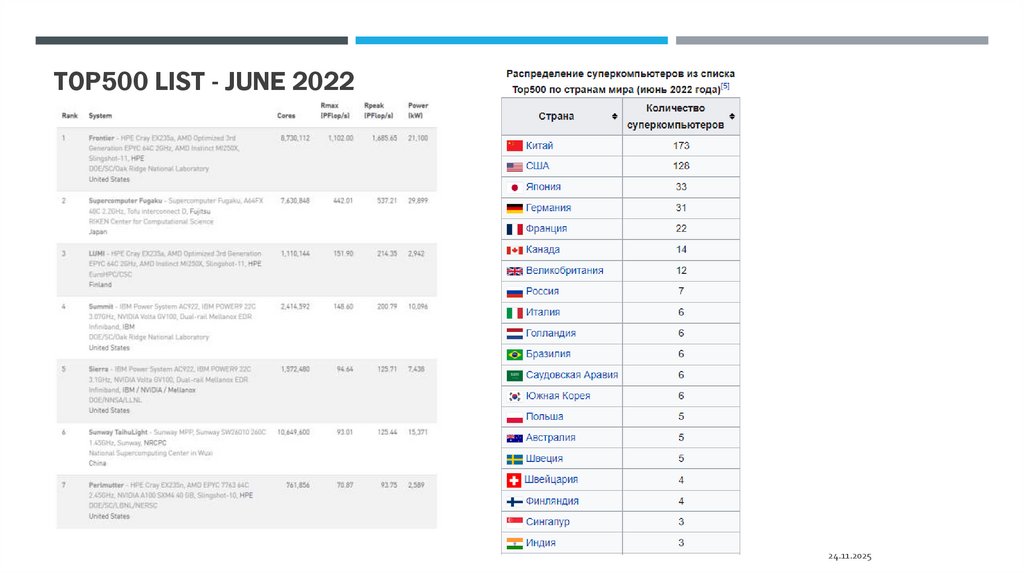Sort the table by the Страна column arrows

point(615,116)
